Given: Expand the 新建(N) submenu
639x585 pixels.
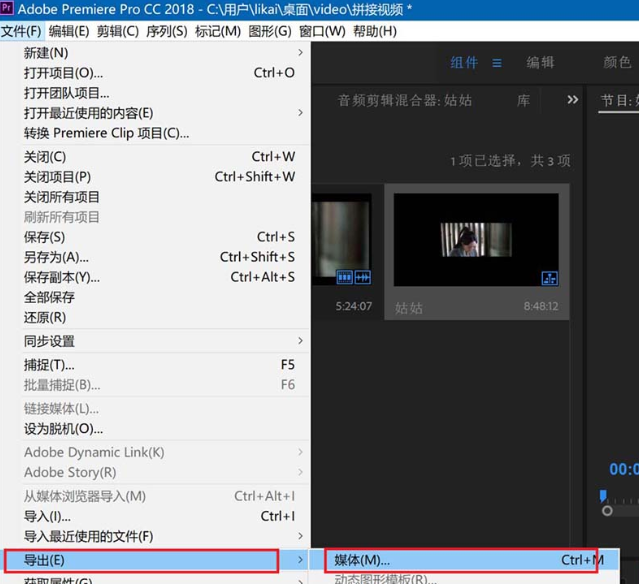Looking at the screenshot, I should click(x=155, y=53).
